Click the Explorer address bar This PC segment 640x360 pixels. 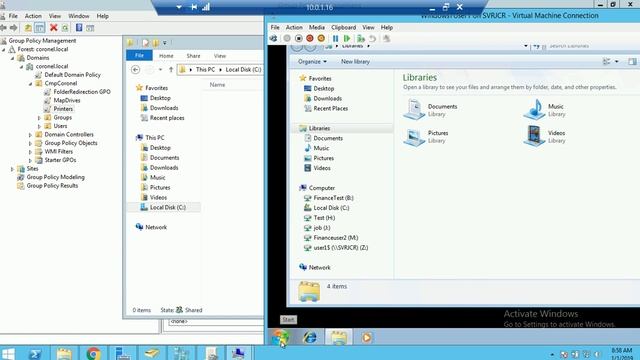(205, 70)
